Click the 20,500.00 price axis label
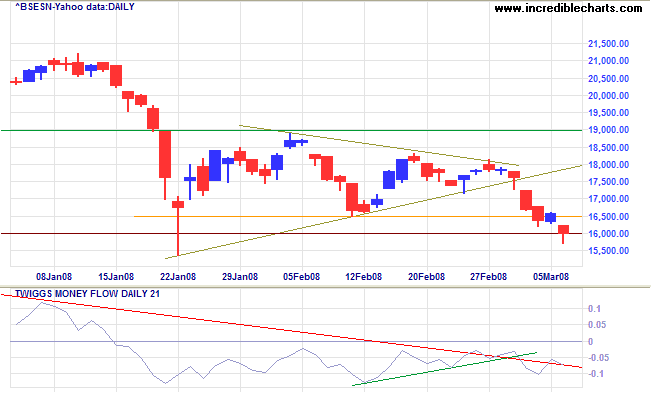 click(x=608, y=79)
